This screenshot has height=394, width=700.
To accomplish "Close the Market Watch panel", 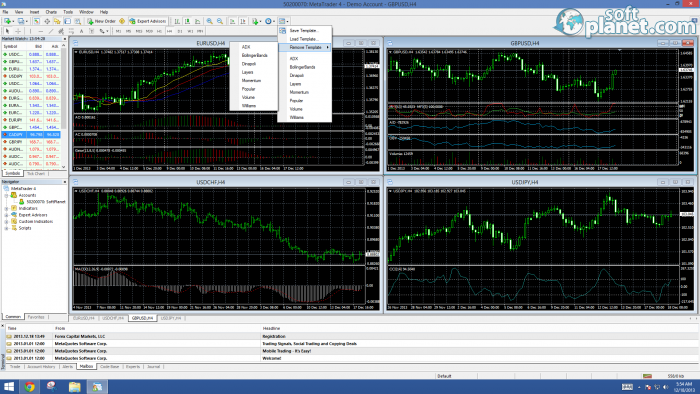I will (x=64, y=39).
